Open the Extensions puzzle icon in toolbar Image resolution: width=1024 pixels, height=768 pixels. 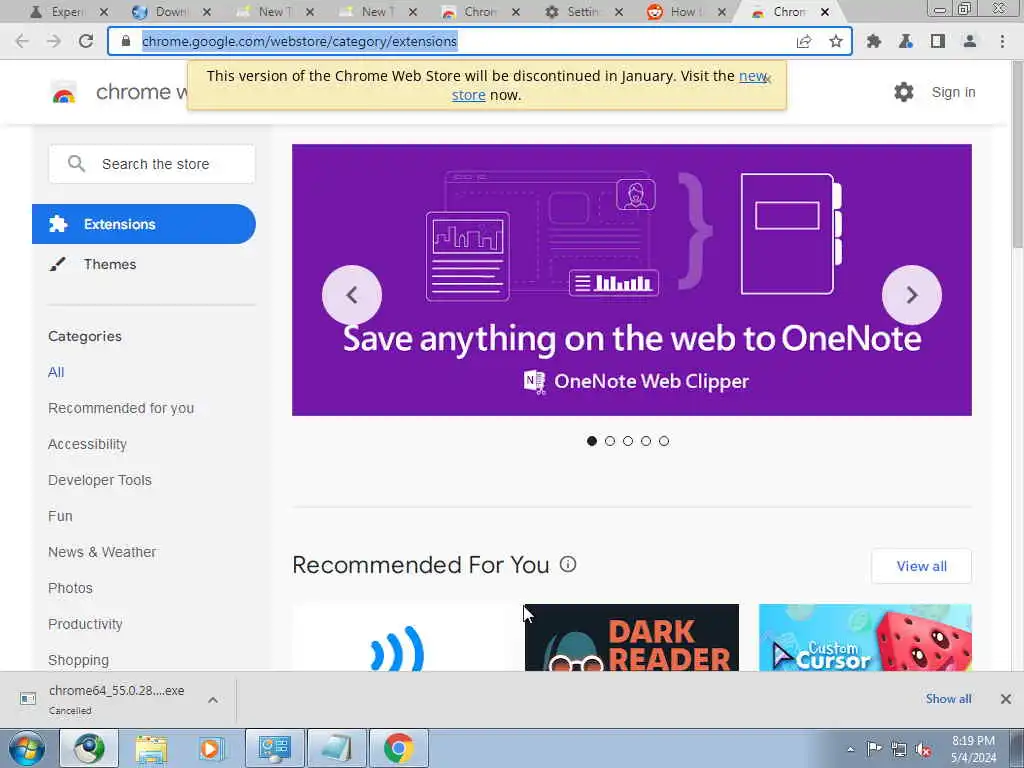[874, 41]
